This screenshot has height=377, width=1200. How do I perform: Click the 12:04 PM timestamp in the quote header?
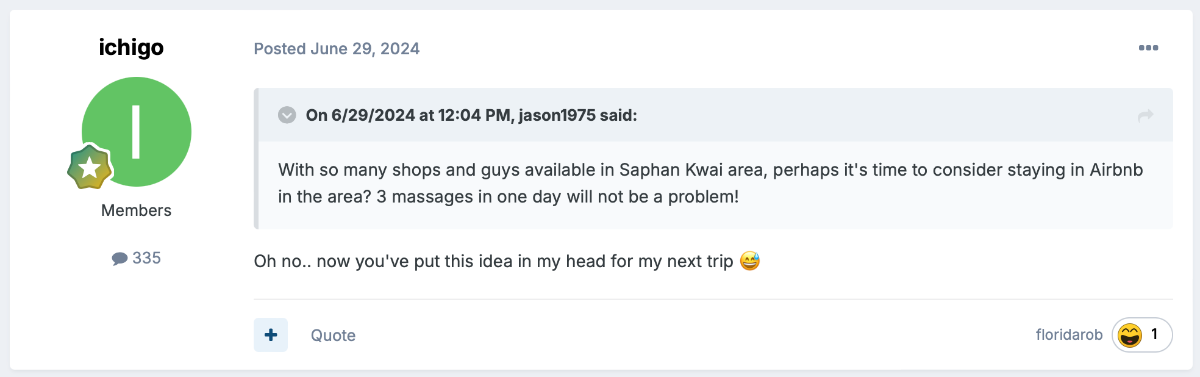[468, 115]
